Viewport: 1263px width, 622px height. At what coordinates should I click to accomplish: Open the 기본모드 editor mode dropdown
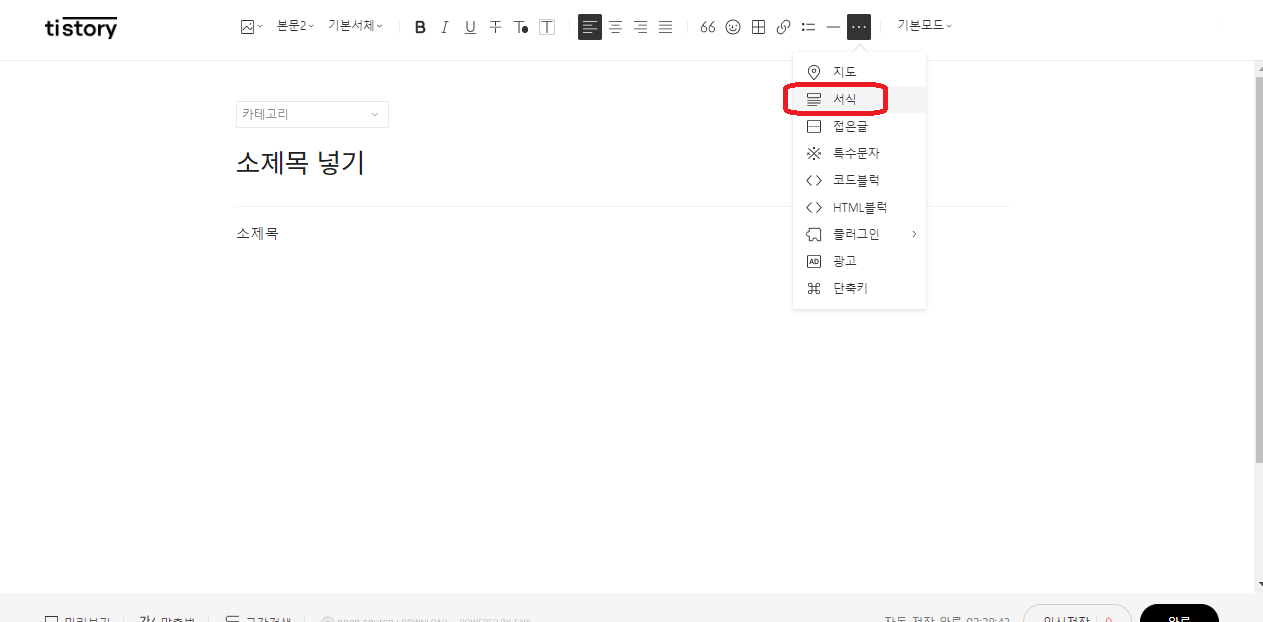click(924, 26)
